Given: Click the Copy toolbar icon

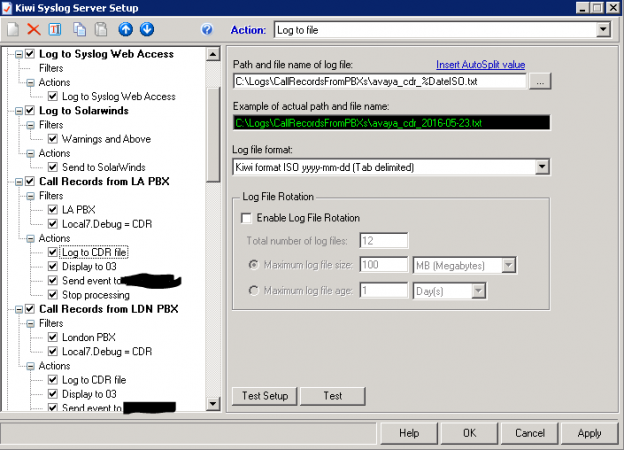Looking at the screenshot, I should tap(80, 30).
